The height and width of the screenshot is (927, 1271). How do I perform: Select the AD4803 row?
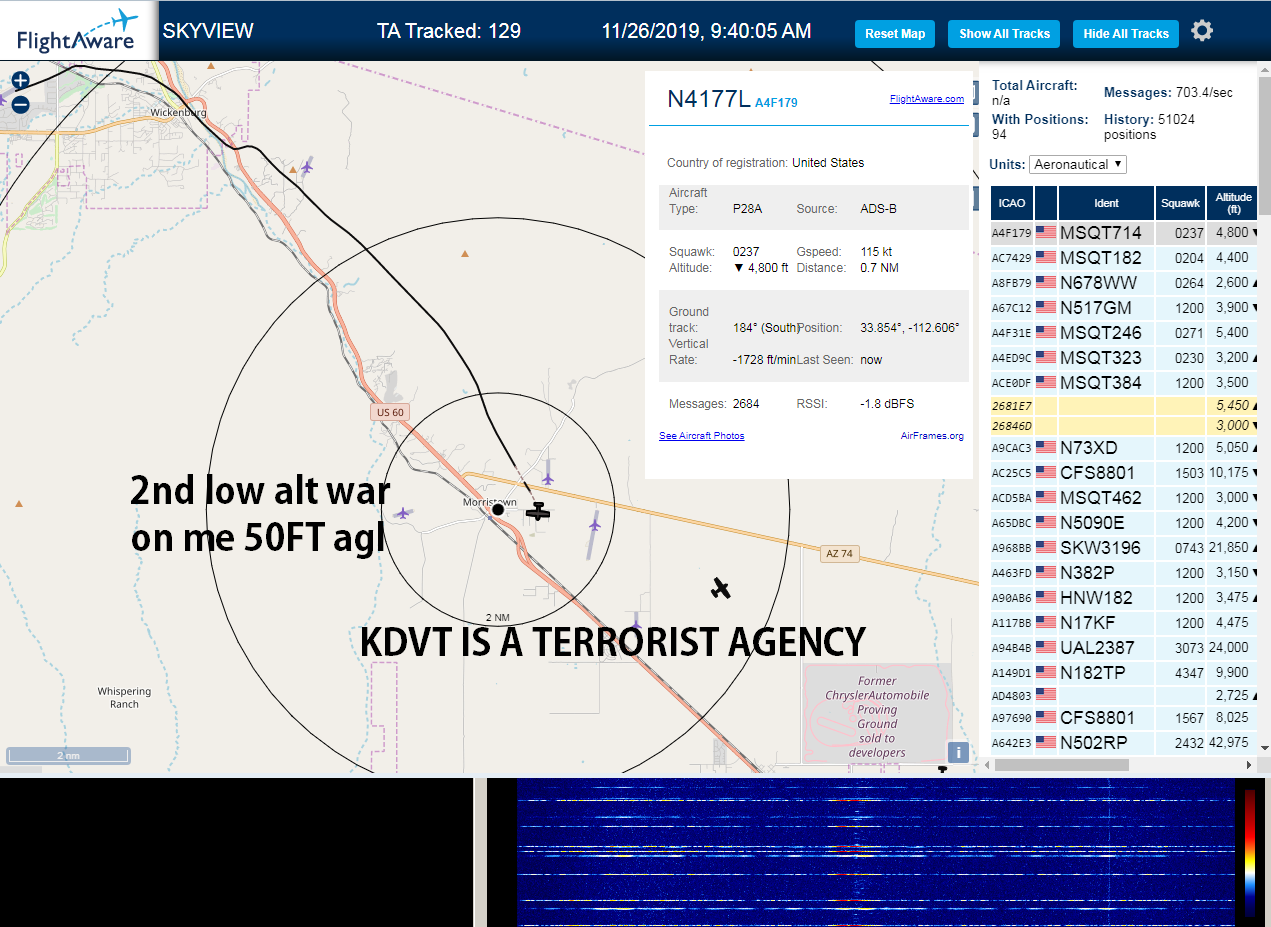tap(1124, 695)
